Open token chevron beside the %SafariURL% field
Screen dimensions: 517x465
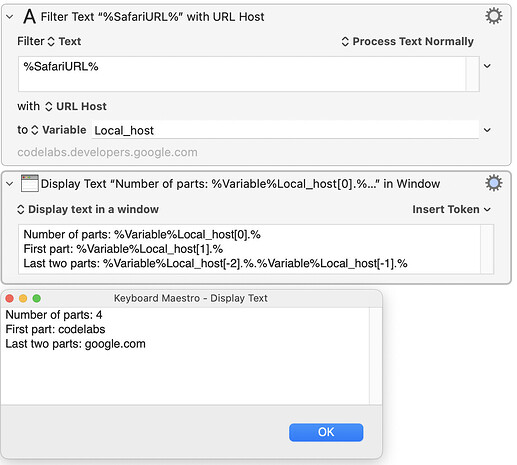pos(487,66)
